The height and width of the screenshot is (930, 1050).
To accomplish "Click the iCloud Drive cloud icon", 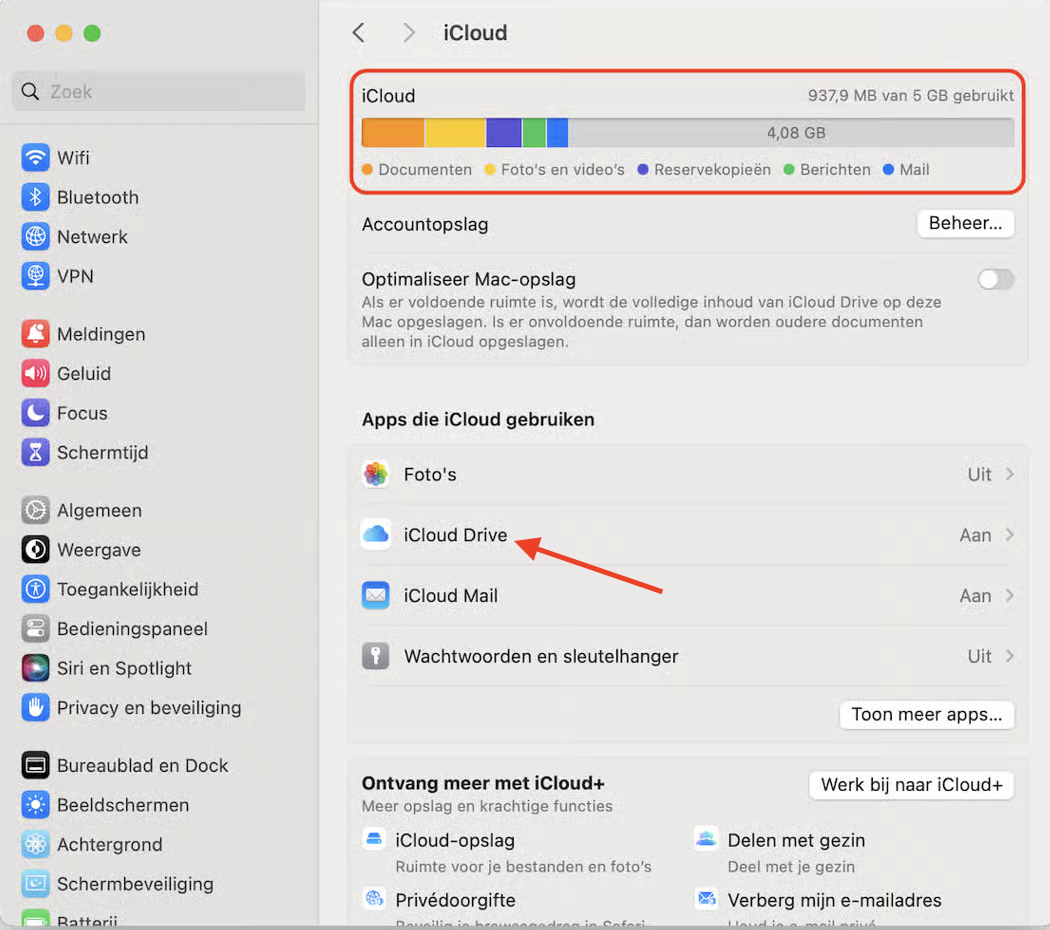I will click(375, 535).
